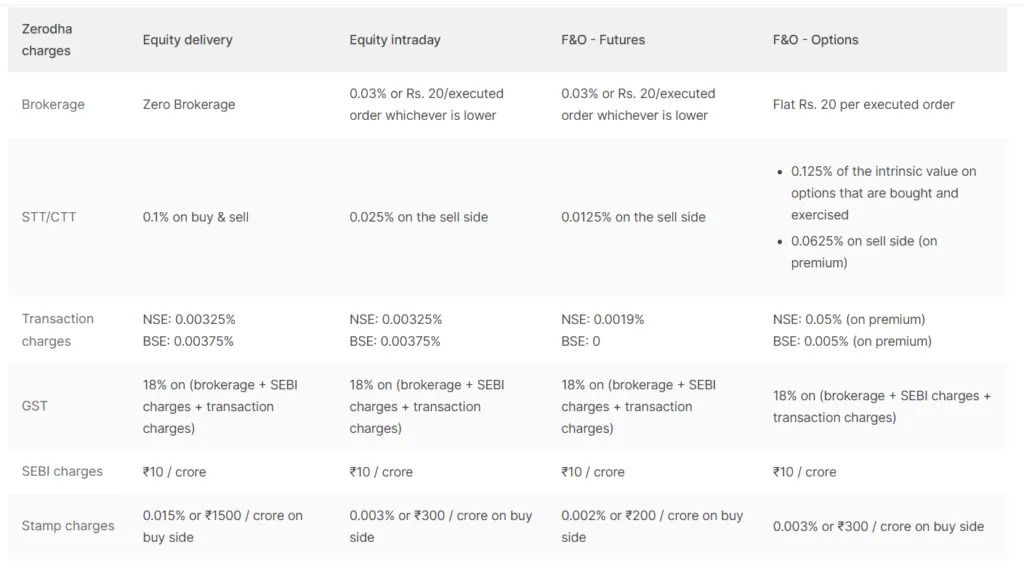Viewport: 1024px width, 568px height.
Task: Click the 'Transaction charges' row label
Action: (57, 330)
